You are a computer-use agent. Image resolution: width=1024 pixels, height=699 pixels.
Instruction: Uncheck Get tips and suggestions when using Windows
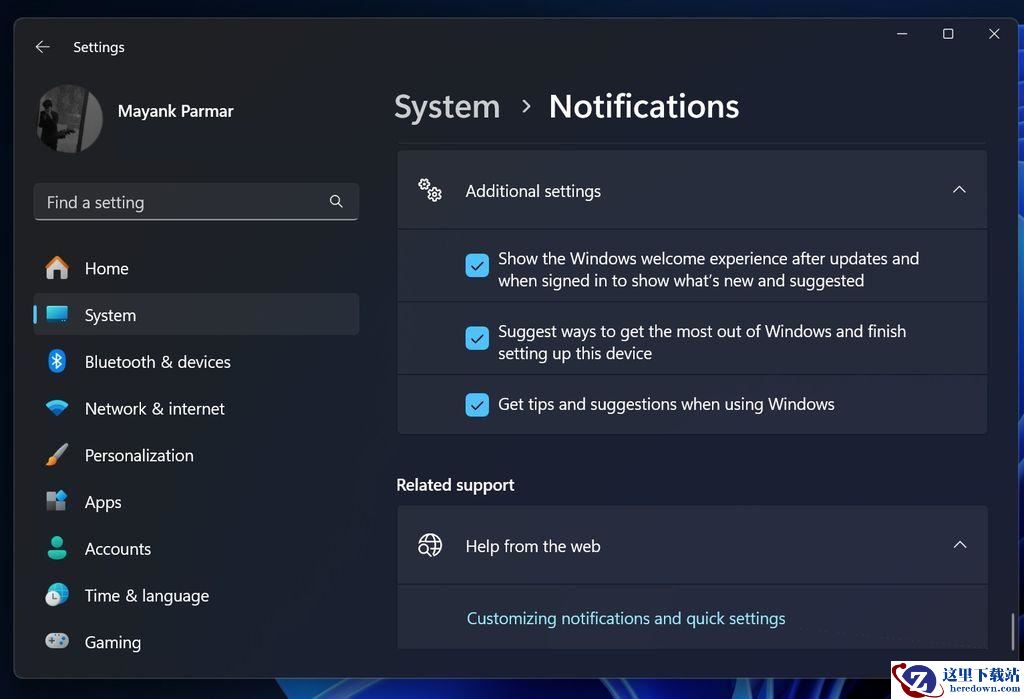(477, 404)
